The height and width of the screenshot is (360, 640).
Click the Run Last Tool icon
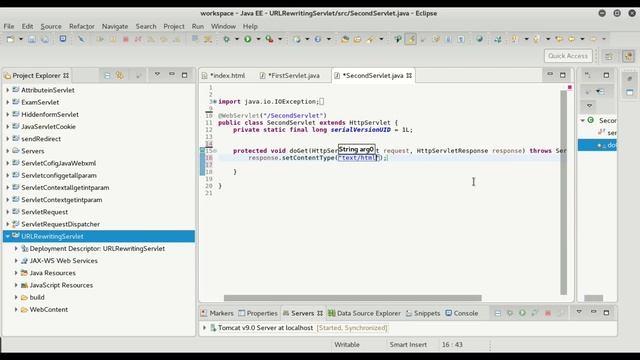point(269,39)
